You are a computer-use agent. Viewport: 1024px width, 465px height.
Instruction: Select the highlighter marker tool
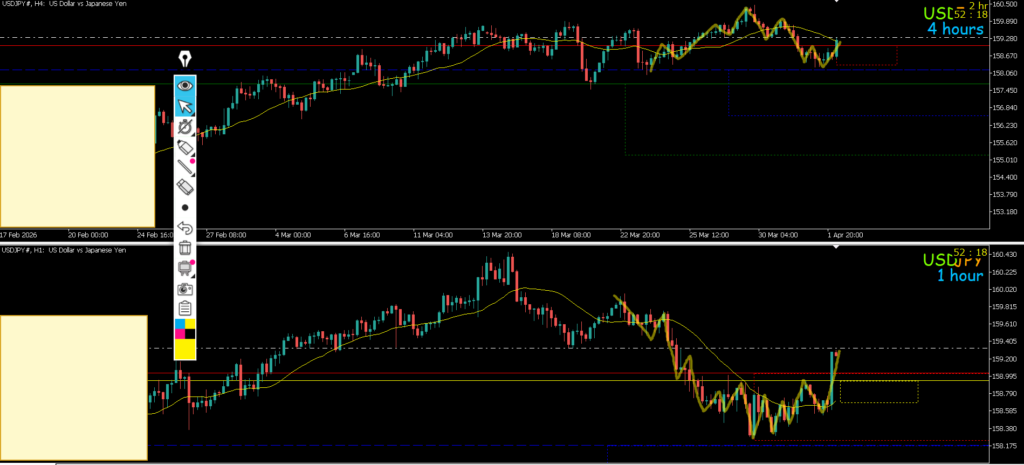(185, 147)
